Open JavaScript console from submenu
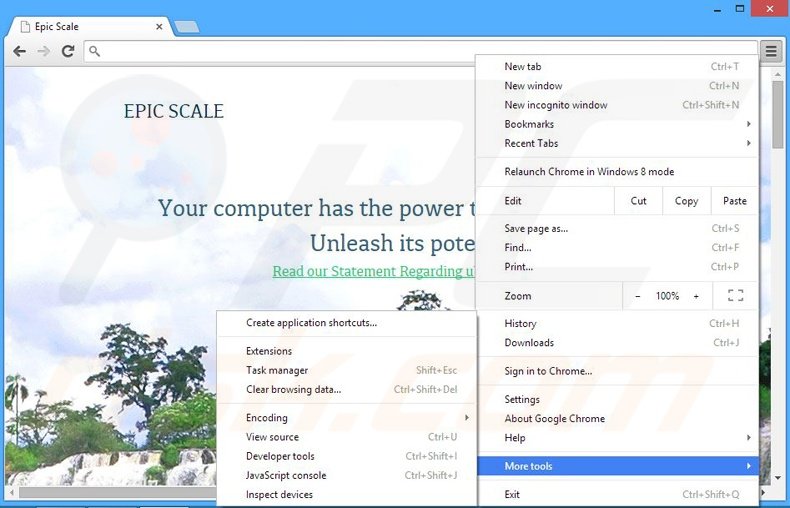790x508 pixels. [347, 475]
